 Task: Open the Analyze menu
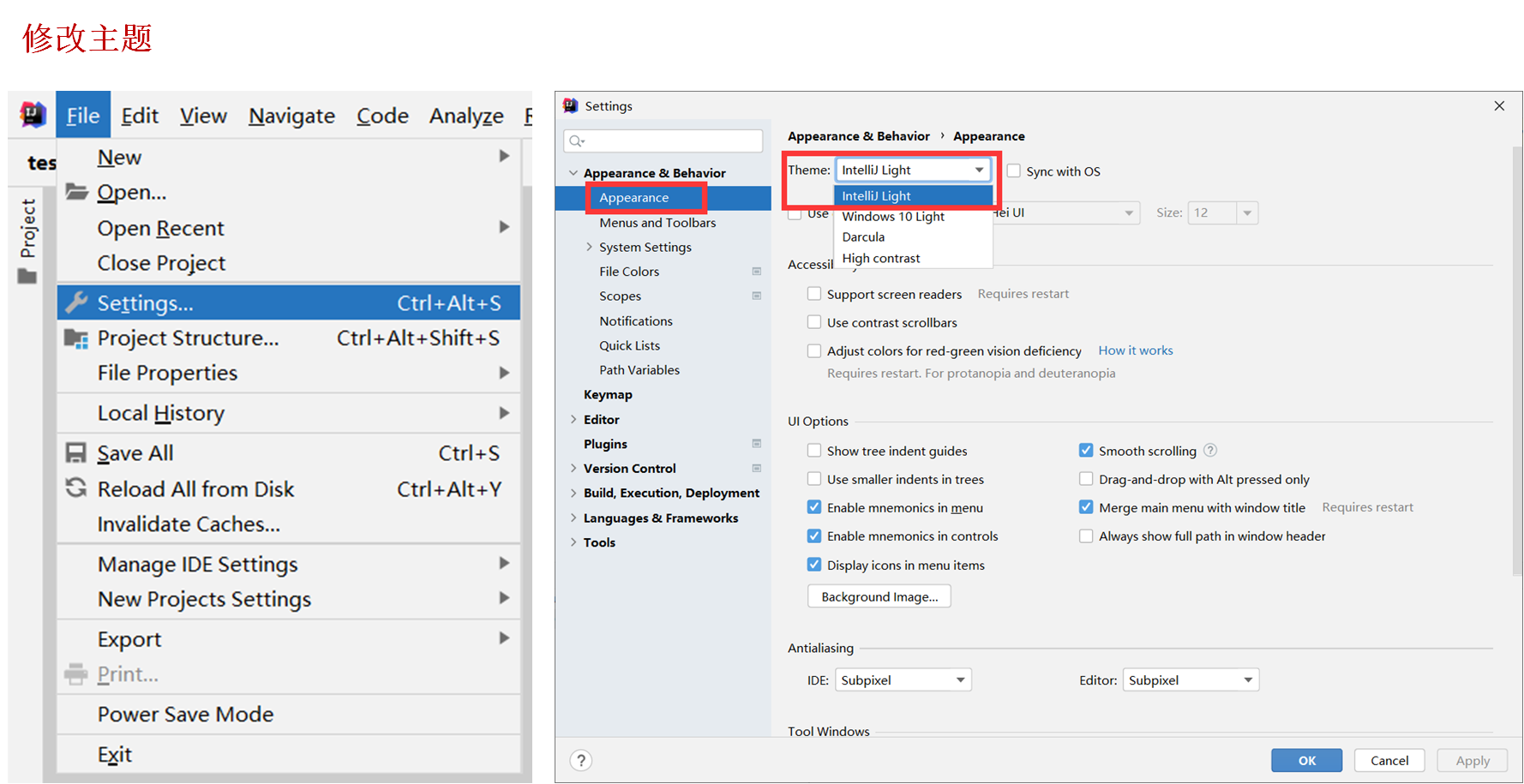[x=466, y=115]
